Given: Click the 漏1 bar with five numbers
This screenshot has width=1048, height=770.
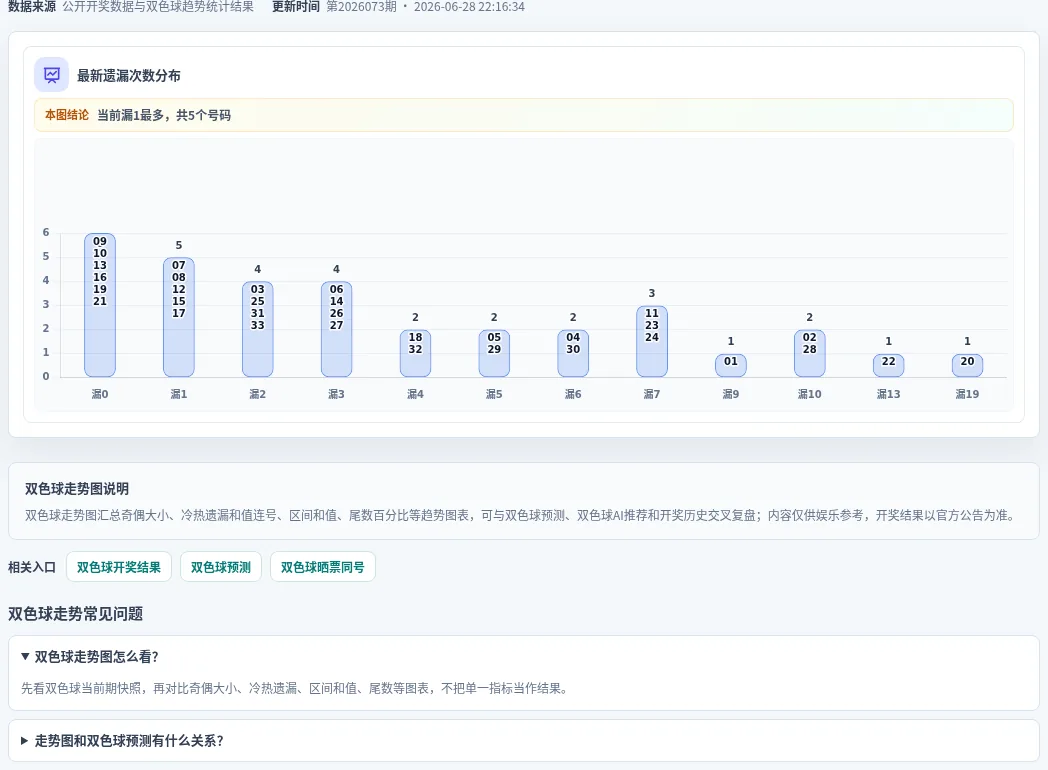Looking at the screenshot, I should (x=178, y=317).
